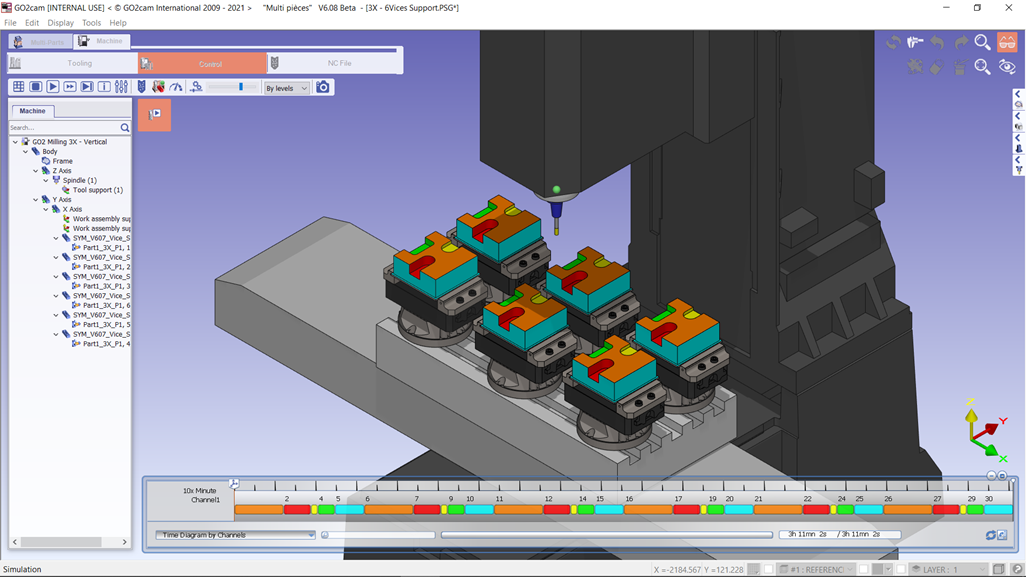Screen dimensions: 1026x577
Task: Open the File menu
Action: click(x=10, y=23)
